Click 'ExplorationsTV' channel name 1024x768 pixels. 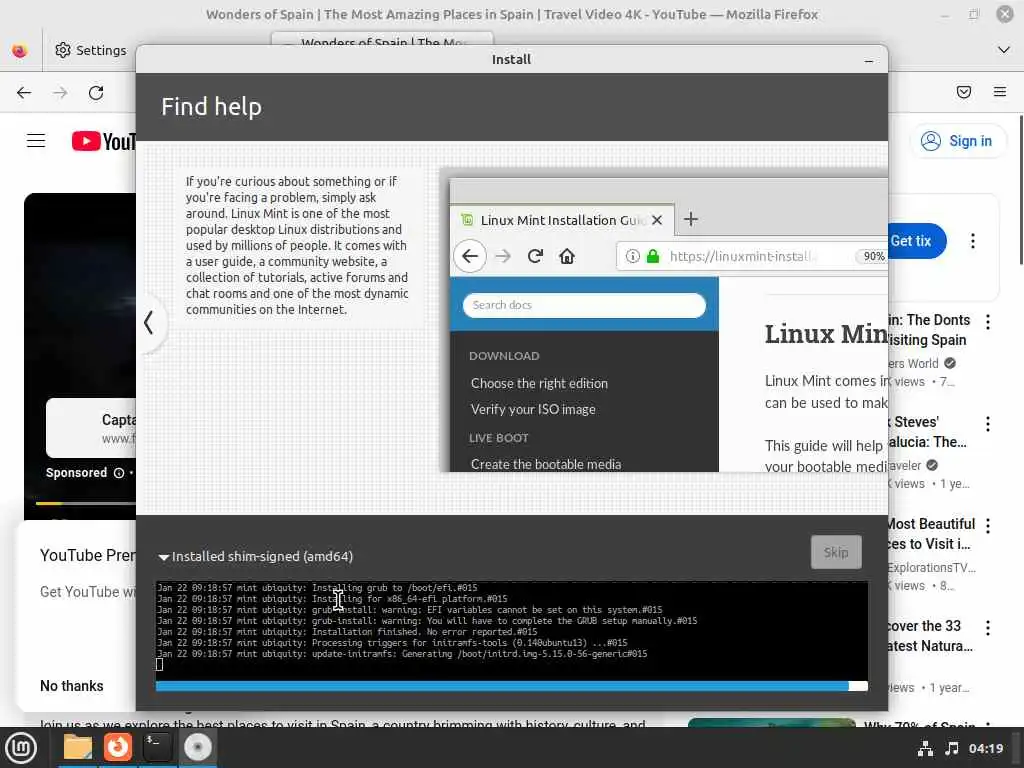tap(931, 568)
